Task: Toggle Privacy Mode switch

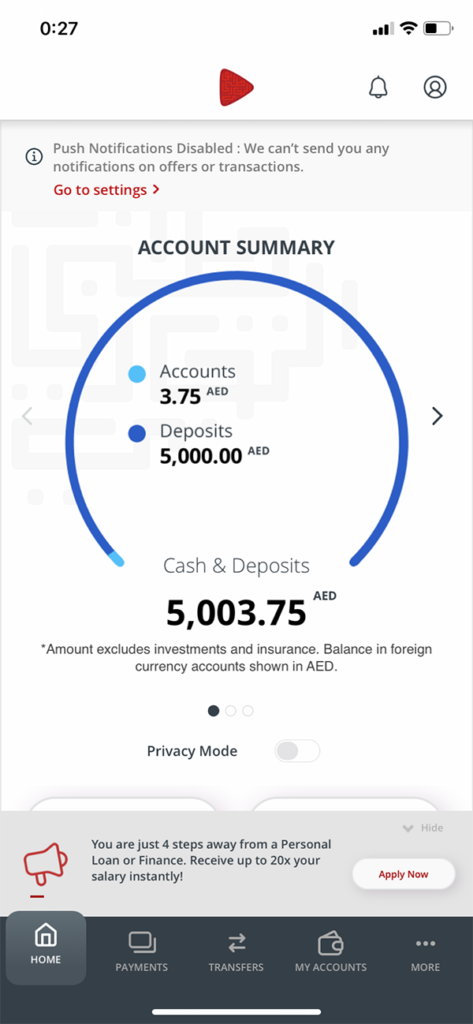Action: 297,751
